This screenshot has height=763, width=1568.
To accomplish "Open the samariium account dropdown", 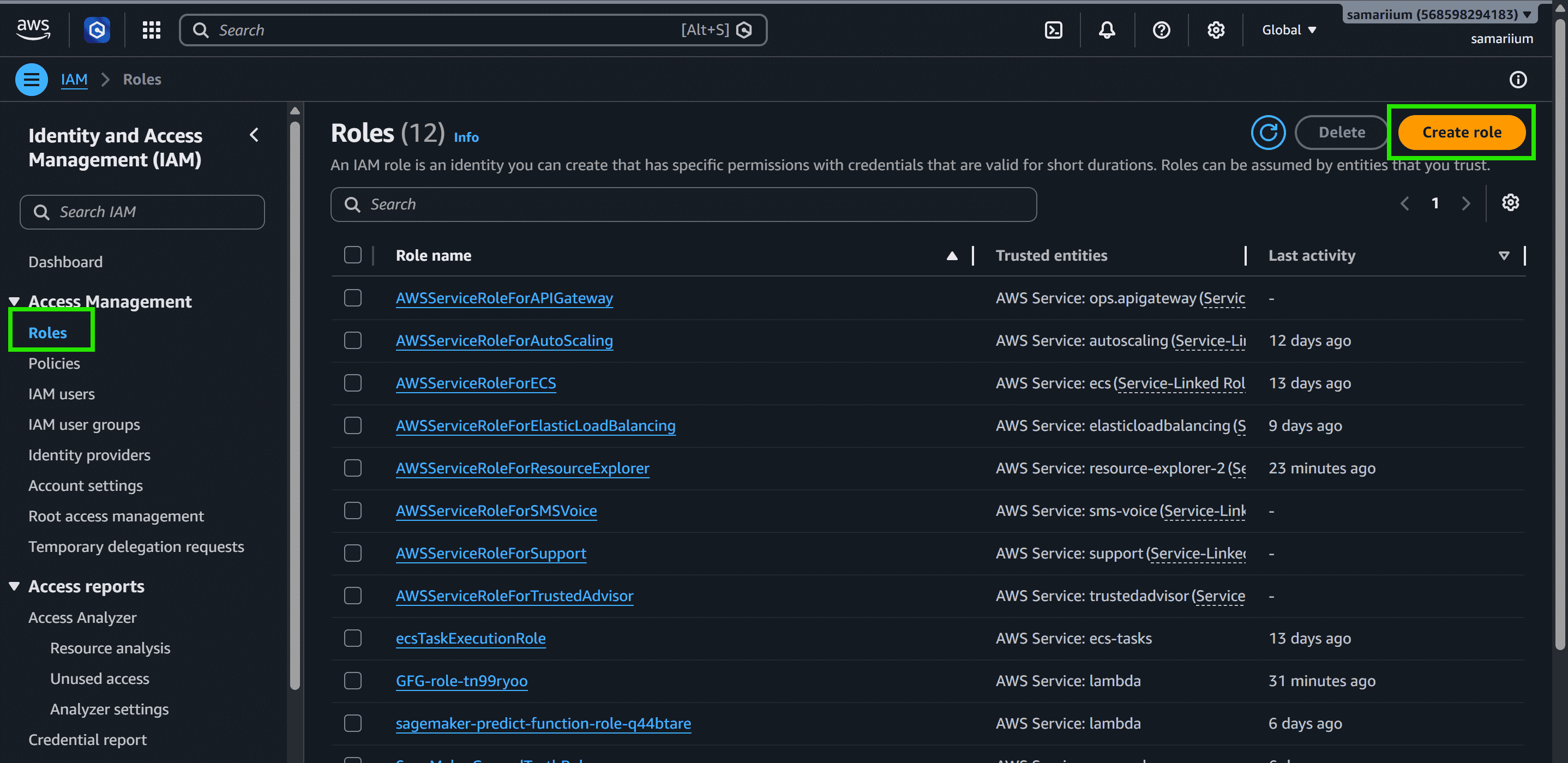I will click(x=1439, y=15).
